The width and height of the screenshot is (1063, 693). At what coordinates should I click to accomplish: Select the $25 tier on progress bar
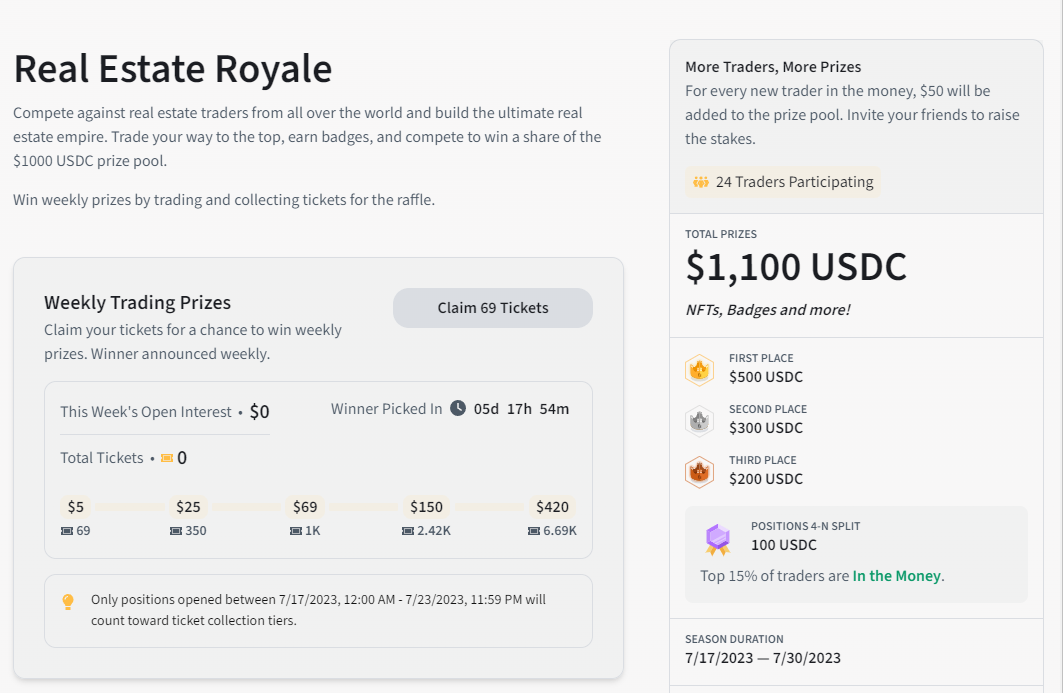point(188,507)
